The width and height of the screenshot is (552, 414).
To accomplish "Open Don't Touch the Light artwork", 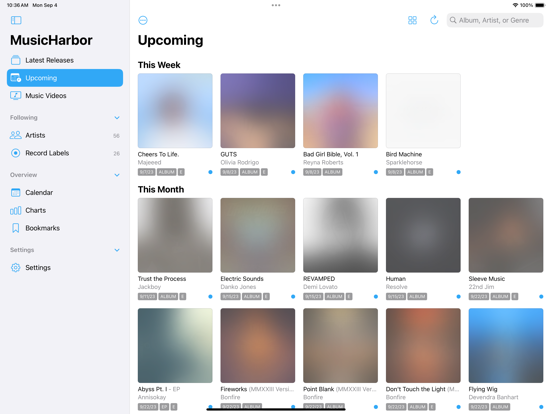I will pyautogui.click(x=423, y=346).
